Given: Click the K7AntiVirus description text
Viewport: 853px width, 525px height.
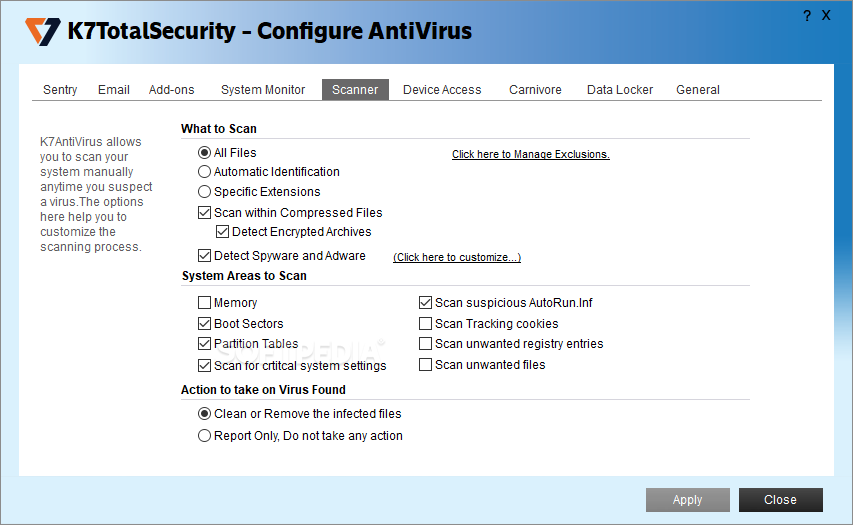Looking at the screenshot, I should pyautogui.click(x=96, y=194).
